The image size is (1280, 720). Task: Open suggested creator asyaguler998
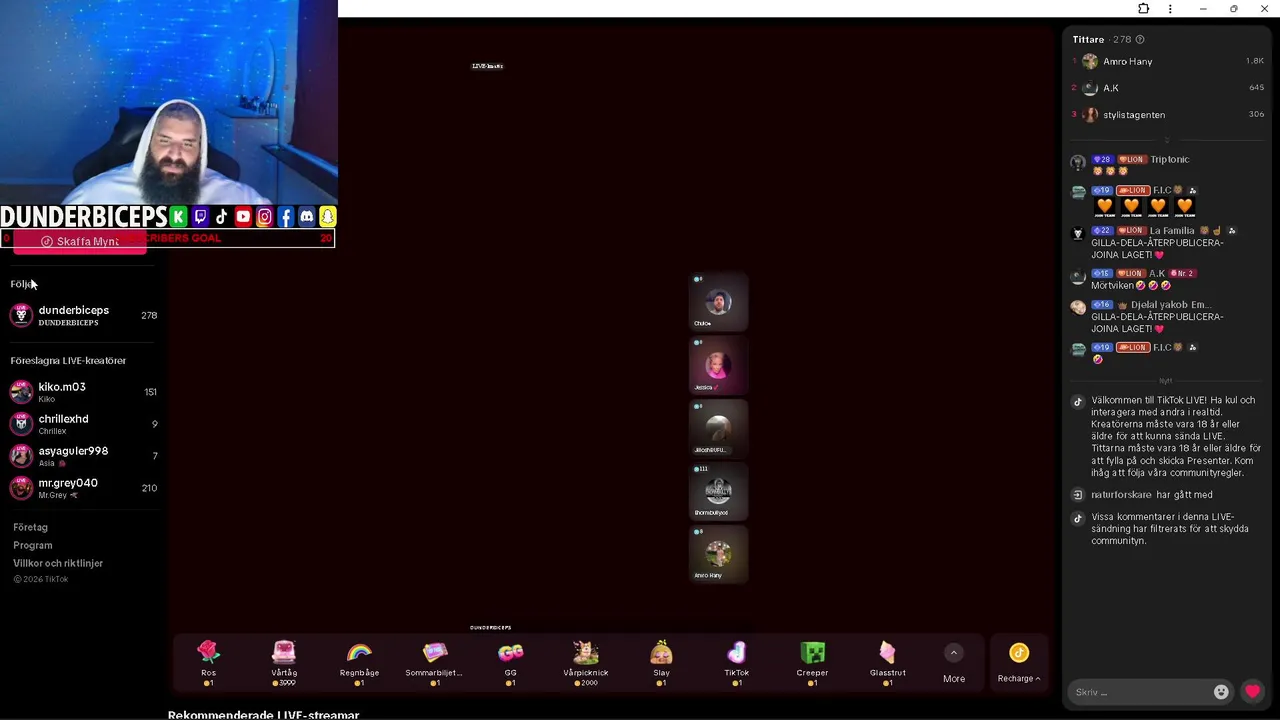84,456
